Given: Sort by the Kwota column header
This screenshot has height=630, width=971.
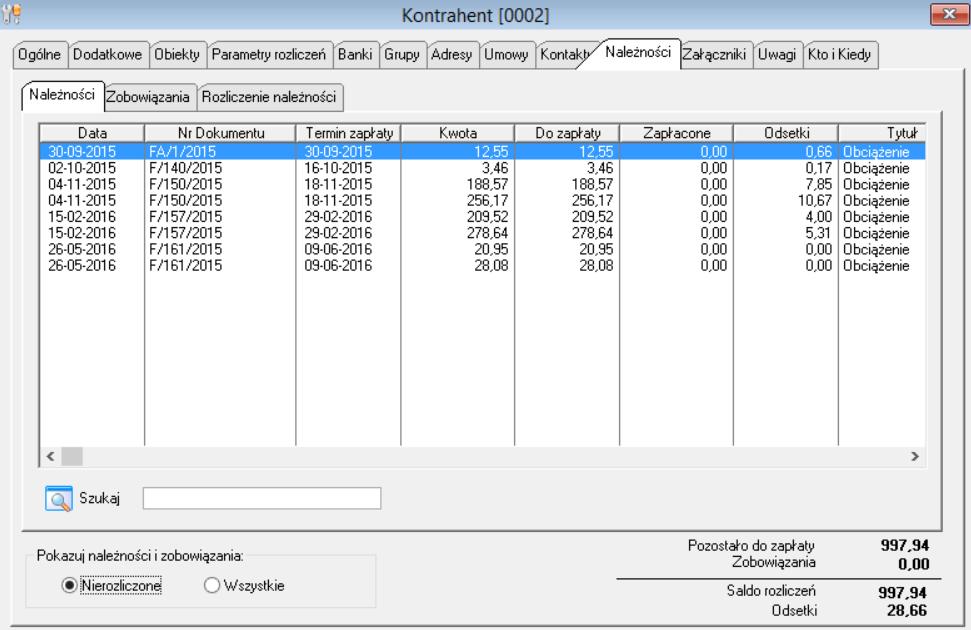Looking at the screenshot, I should [x=458, y=133].
